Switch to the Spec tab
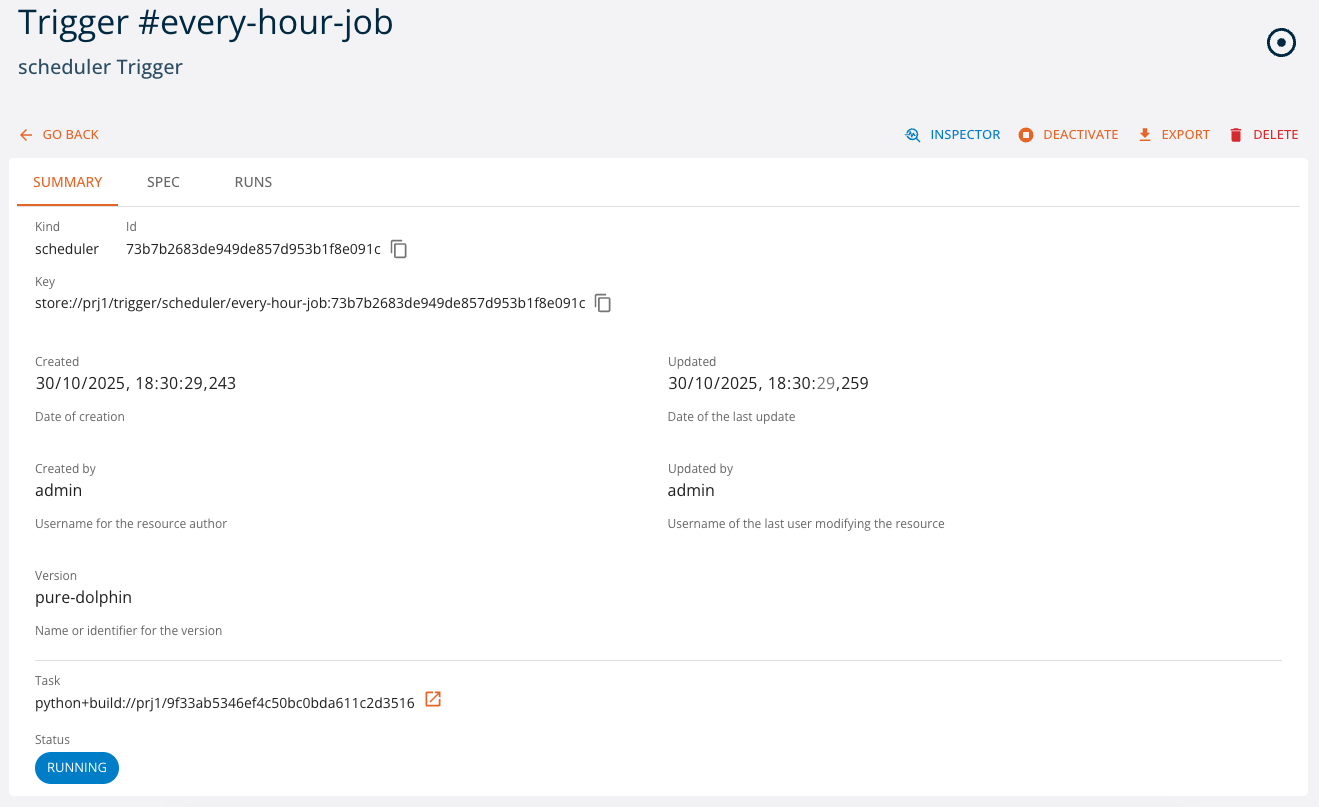1319x807 pixels. click(163, 182)
